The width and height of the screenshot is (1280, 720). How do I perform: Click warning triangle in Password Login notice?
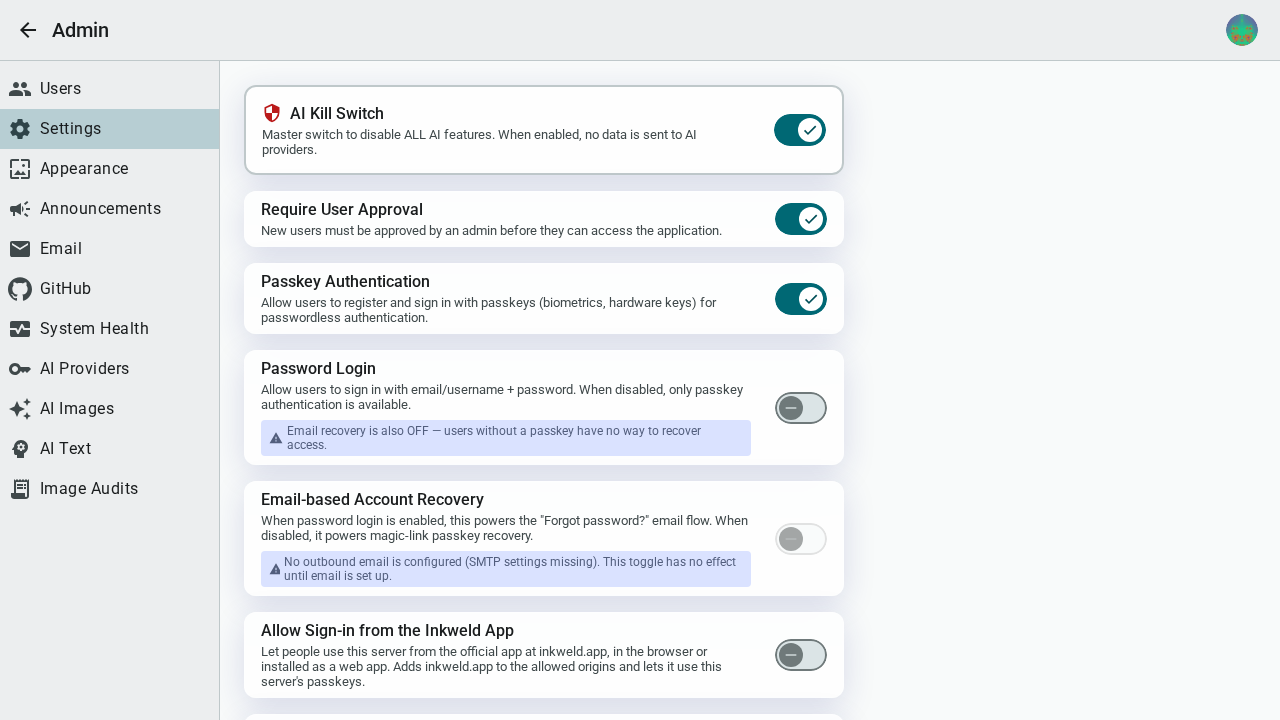click(x=276, y=438)
